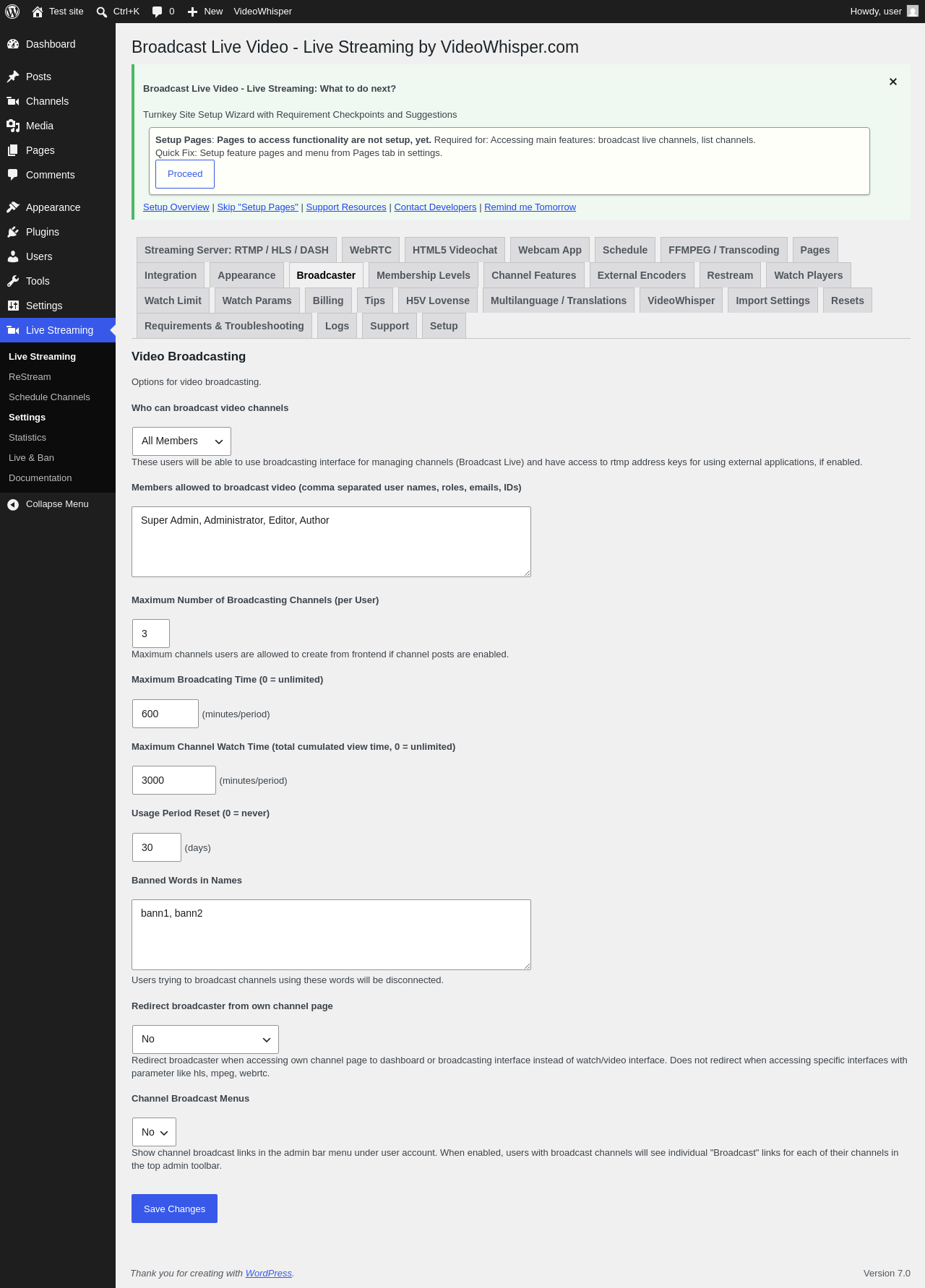This screenshot has height=1288, width=925.
Task: Open the 'Who can broadcast' All Members dropdown
Action: pyautogui.click(x=181, y=441)
